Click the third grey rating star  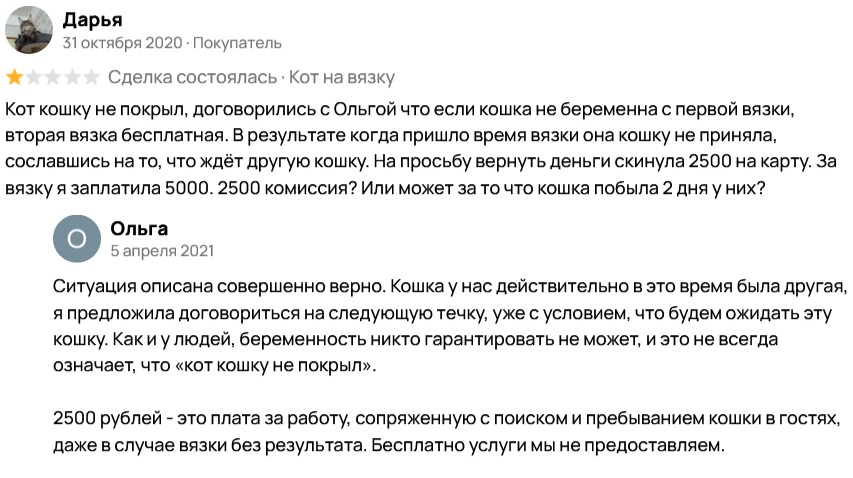coord(53,77)
